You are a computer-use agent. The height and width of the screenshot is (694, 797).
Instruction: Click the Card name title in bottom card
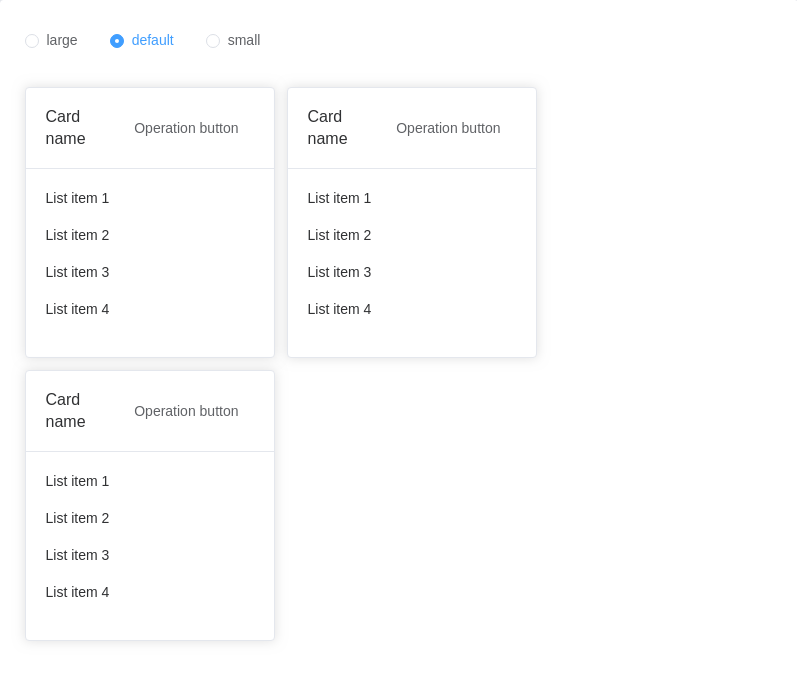[x=66, y=411]
